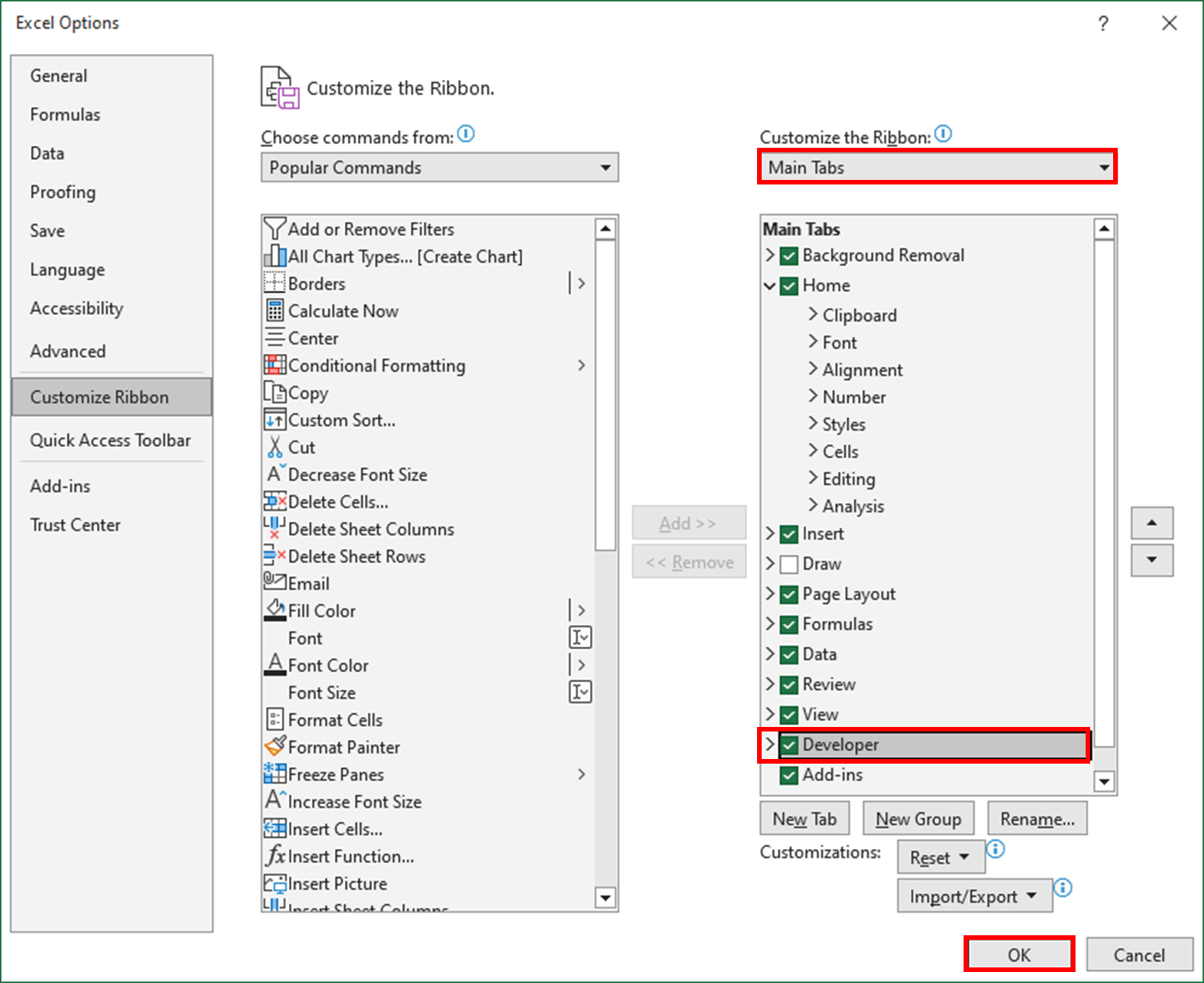The height and width of the screenshot is (983, 1204).
Task: Enable the Draw tab checkbox
Action: pos(788,564)
